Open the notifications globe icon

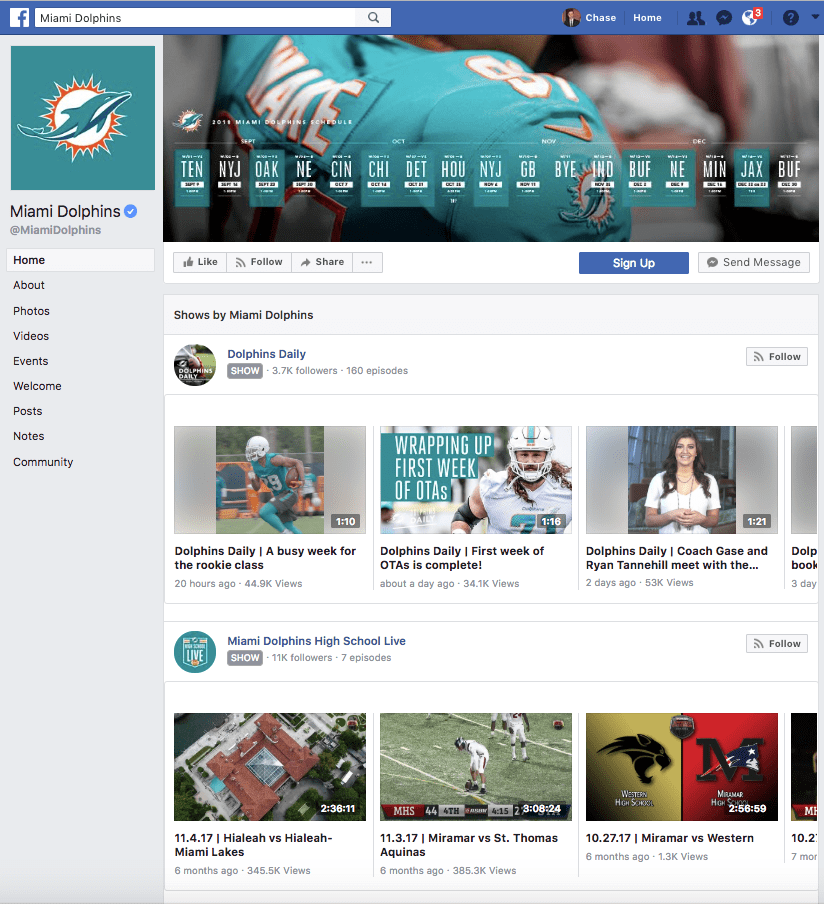pos(749,17)
